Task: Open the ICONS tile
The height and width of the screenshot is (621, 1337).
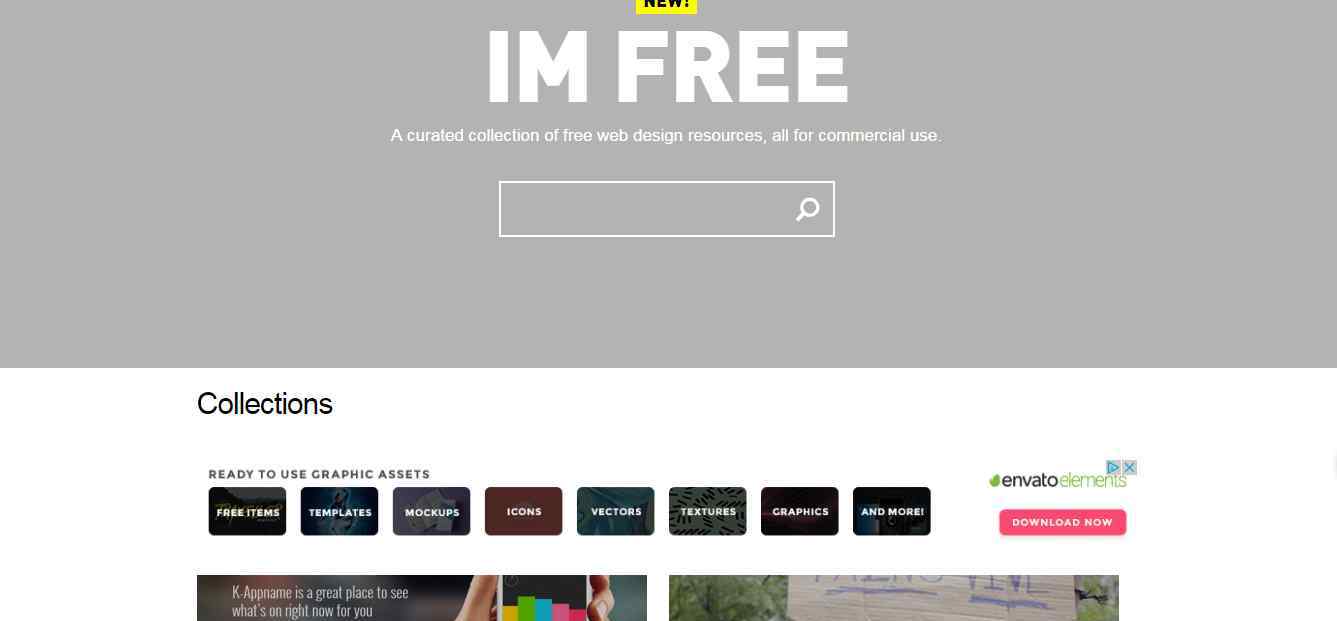Action: 523,511
